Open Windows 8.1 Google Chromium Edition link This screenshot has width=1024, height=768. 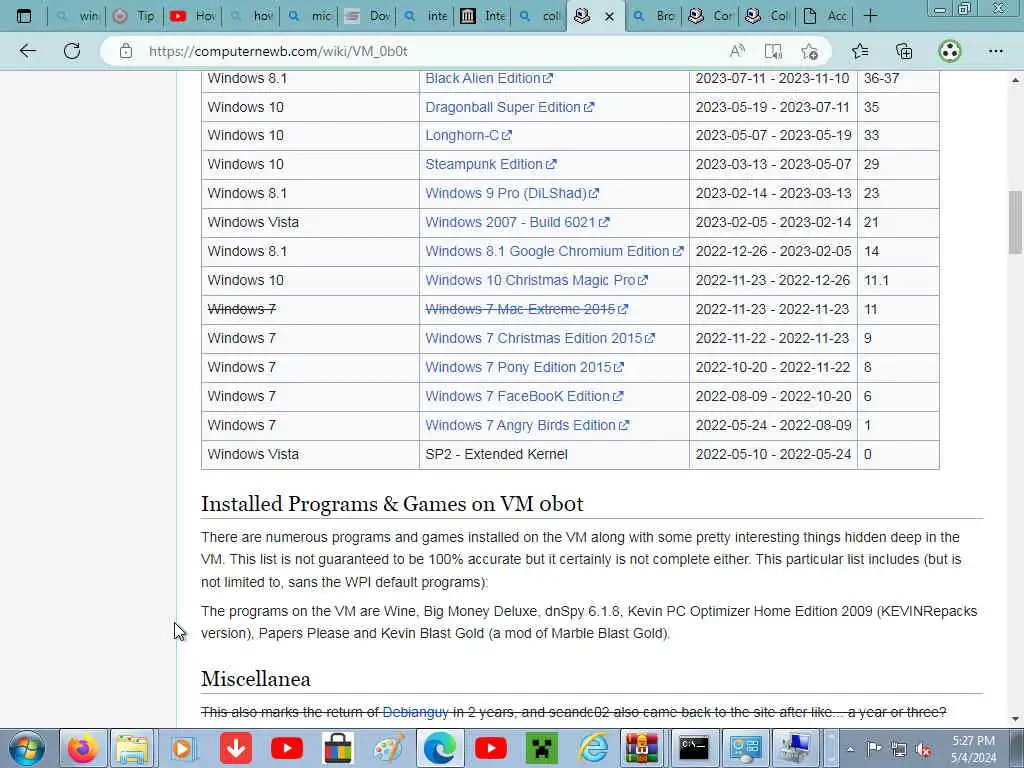(x=554, y=251)
